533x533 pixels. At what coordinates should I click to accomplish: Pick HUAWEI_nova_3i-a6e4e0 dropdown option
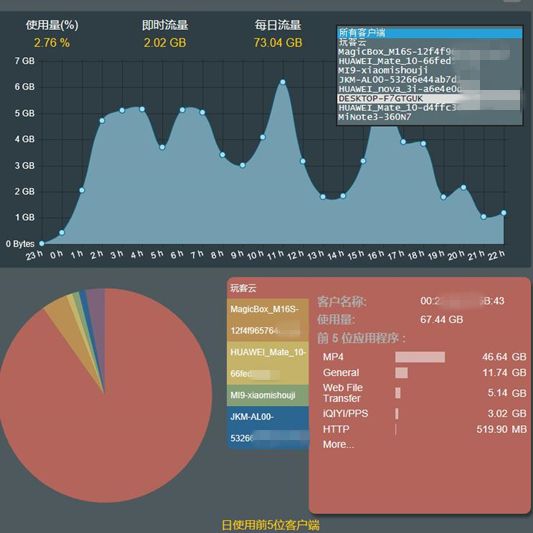pyautogui.click(x=430, y=89)
